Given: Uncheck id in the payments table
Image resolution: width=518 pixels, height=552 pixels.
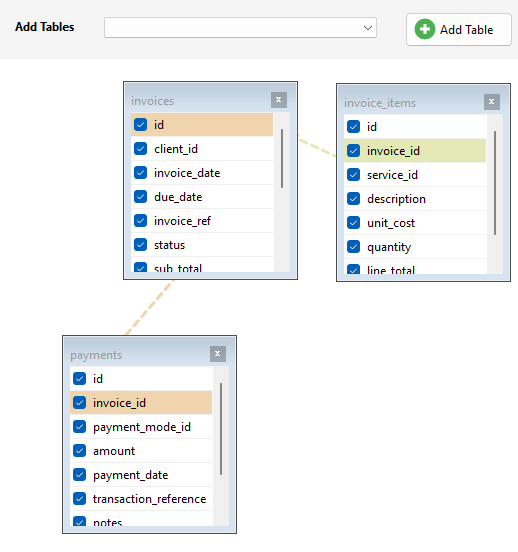Looking at the screenshot, I should [x=80, y=379].
